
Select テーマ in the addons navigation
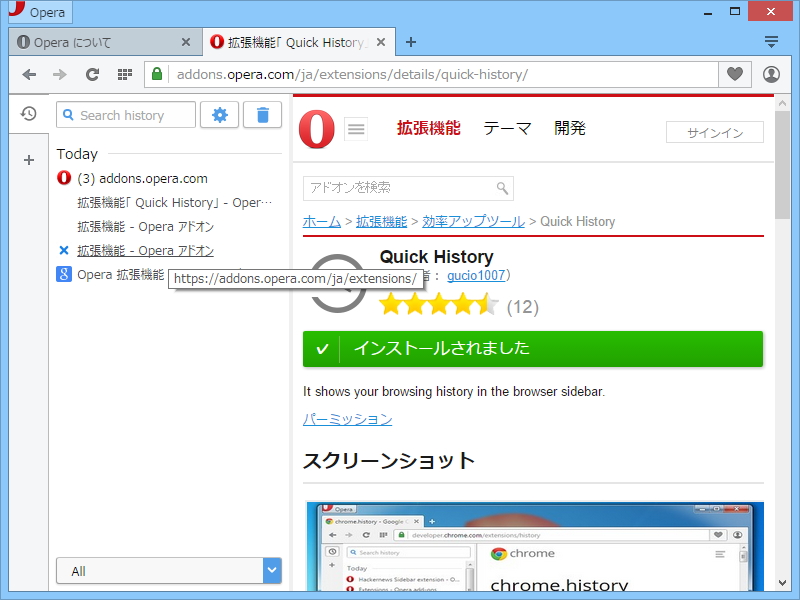507,128
